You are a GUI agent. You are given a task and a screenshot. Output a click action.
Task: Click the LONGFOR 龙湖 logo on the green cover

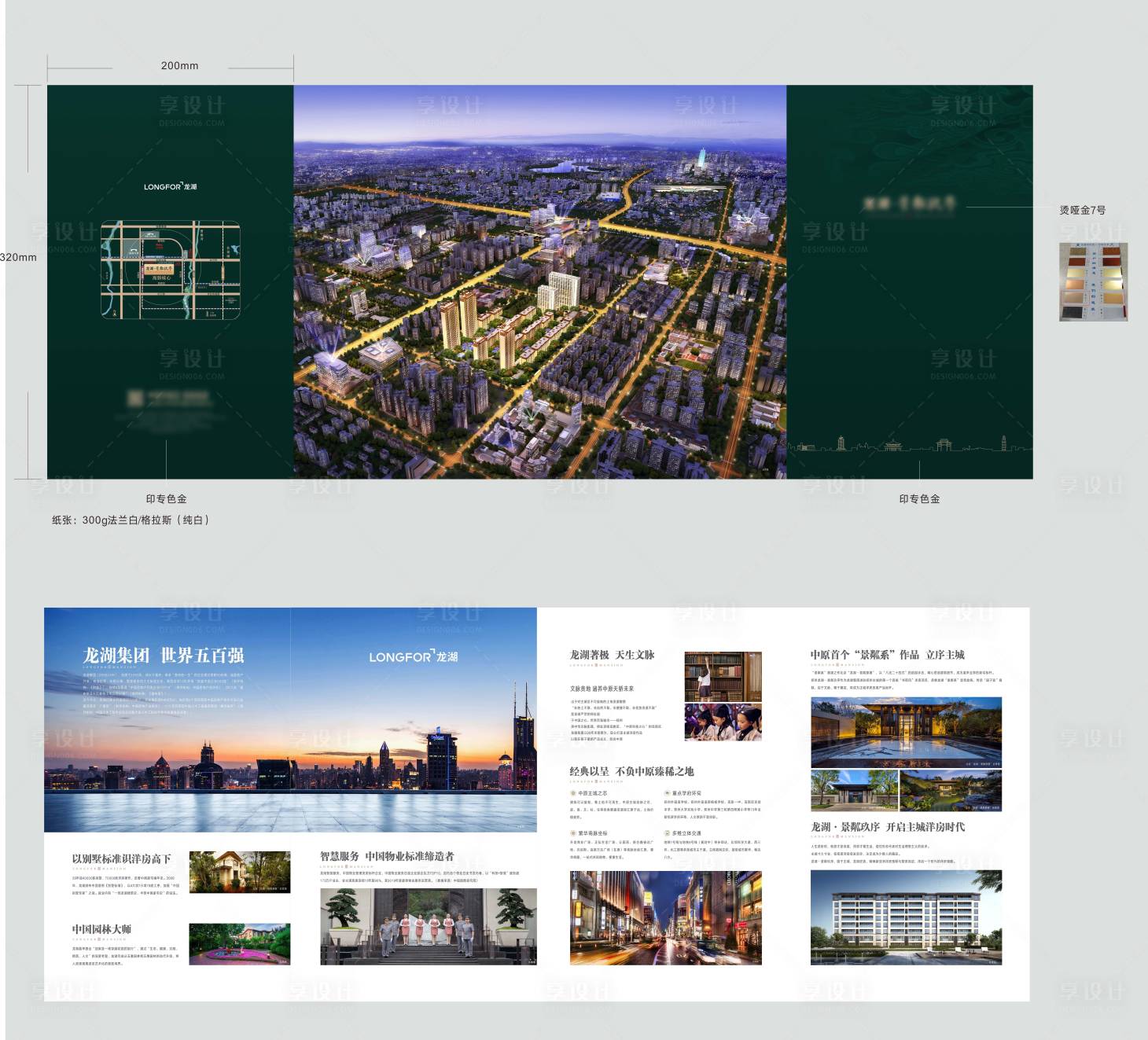click(x=170, y=186)
